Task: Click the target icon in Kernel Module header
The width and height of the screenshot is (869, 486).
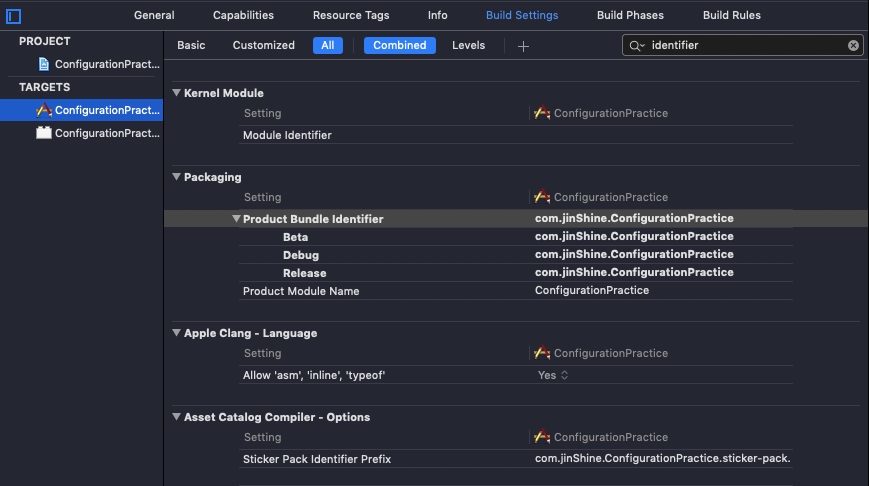Action: [x=542, y=113]
